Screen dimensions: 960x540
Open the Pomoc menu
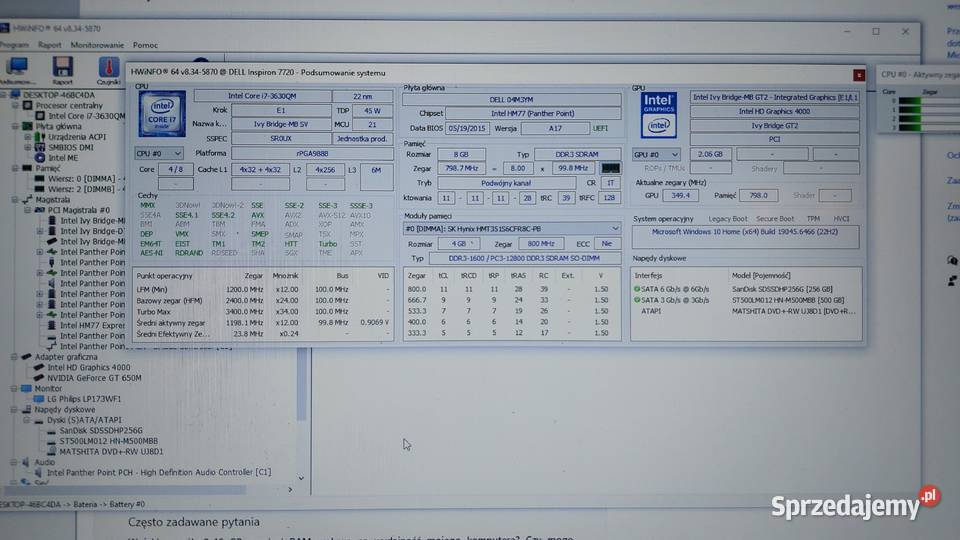[x=145, y=45]
